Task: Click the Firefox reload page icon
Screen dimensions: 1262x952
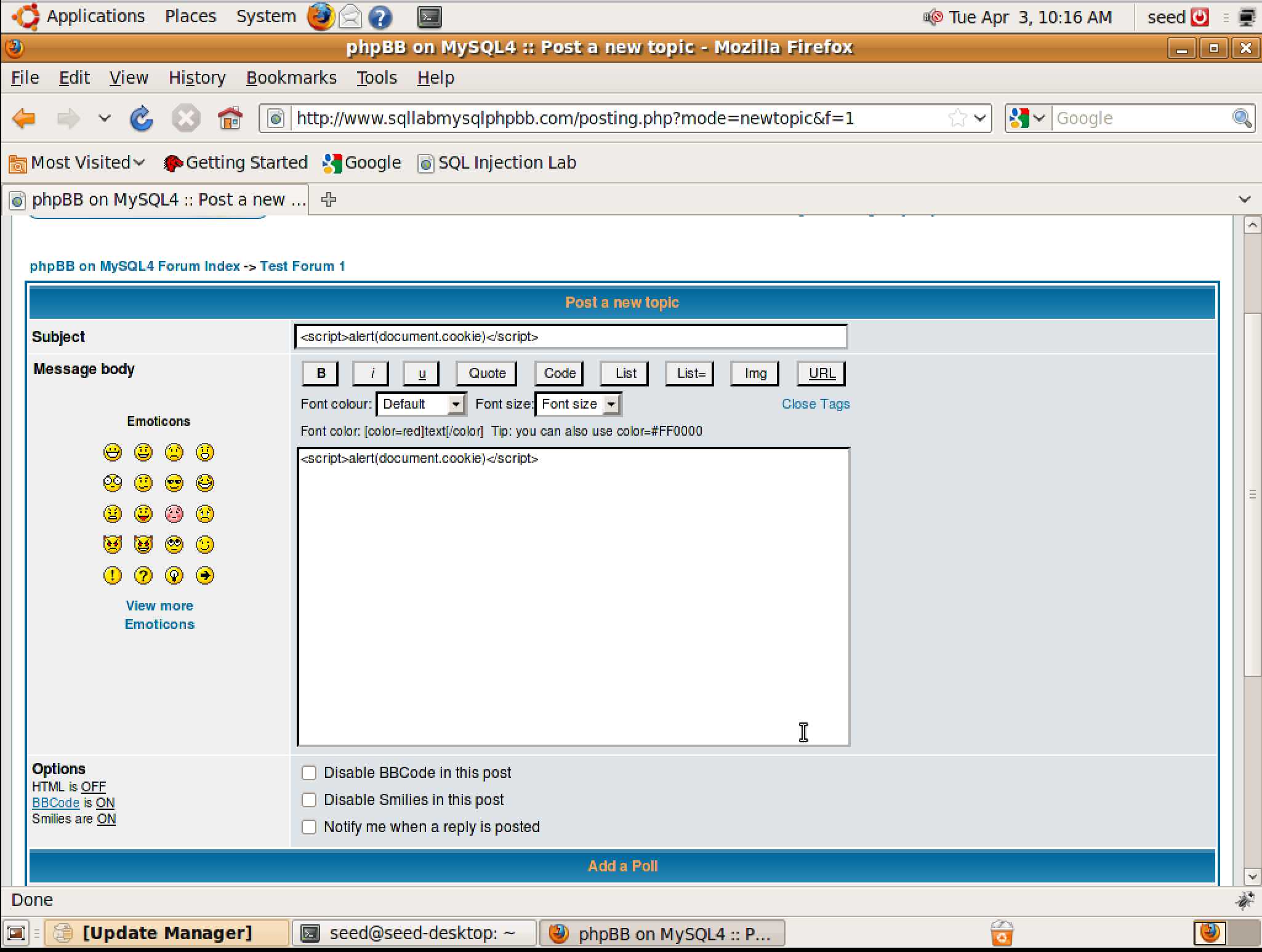Action: point(141,118)
